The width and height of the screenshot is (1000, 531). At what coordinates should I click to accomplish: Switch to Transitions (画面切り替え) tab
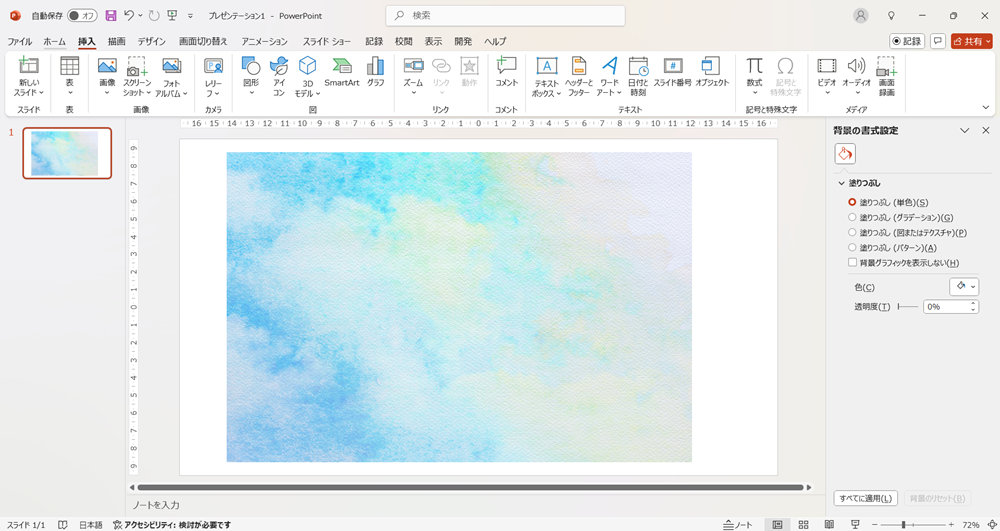coord(203,41)
